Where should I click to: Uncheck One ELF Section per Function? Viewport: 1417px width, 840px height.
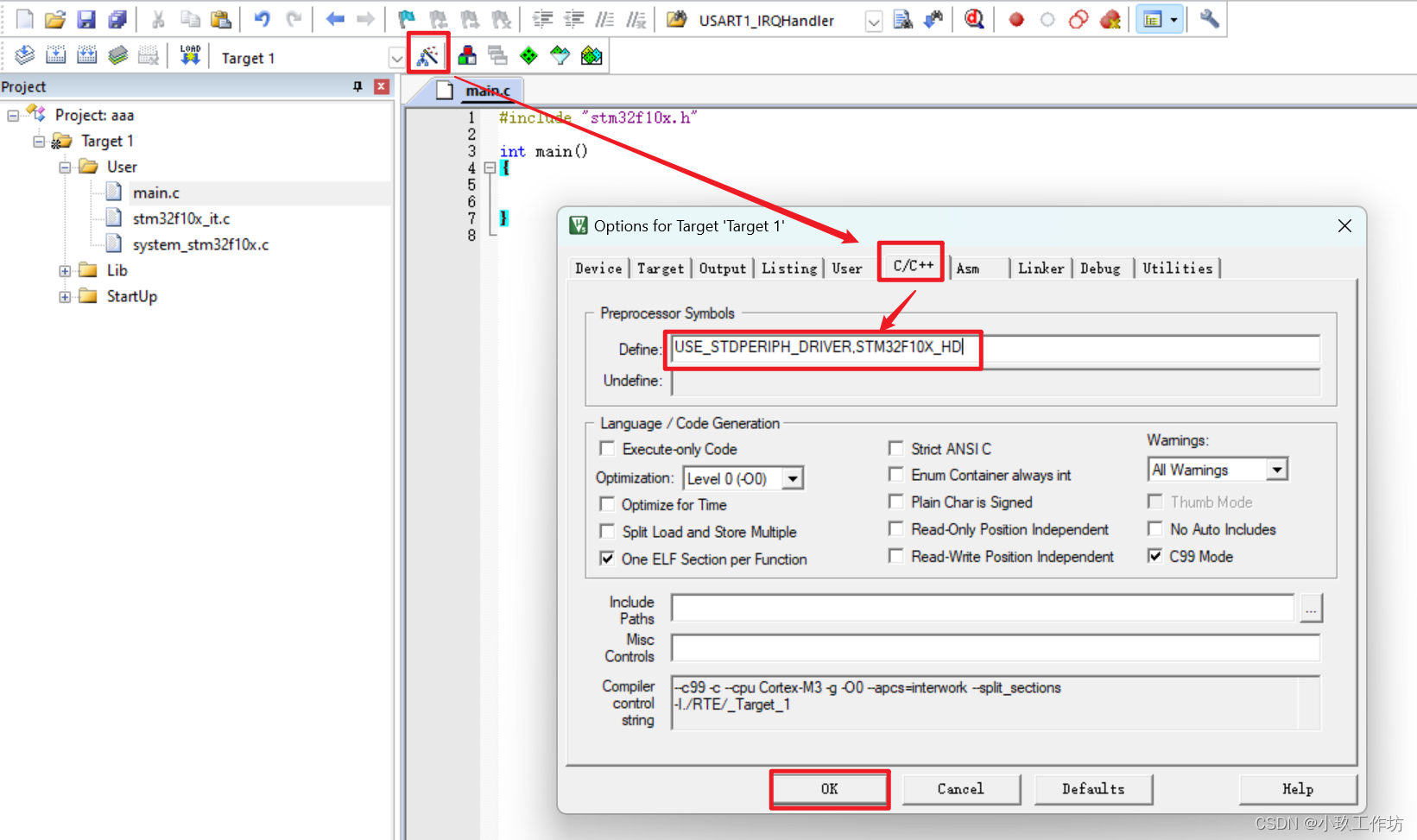[x=607, y=559]
